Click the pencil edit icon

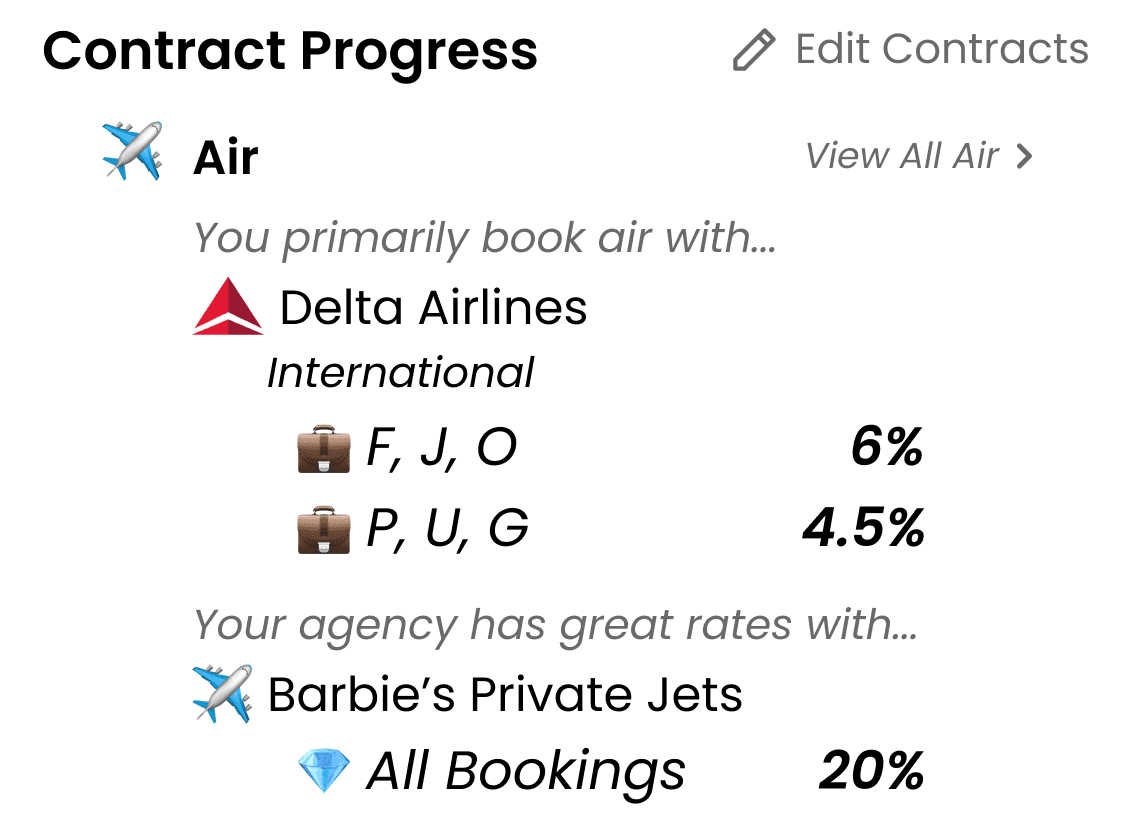coord(753,51)
